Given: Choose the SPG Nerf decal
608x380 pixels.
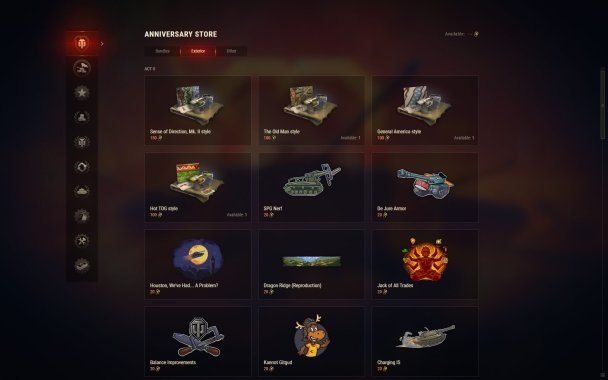Looking at the screenshot, I should point(311,187).
